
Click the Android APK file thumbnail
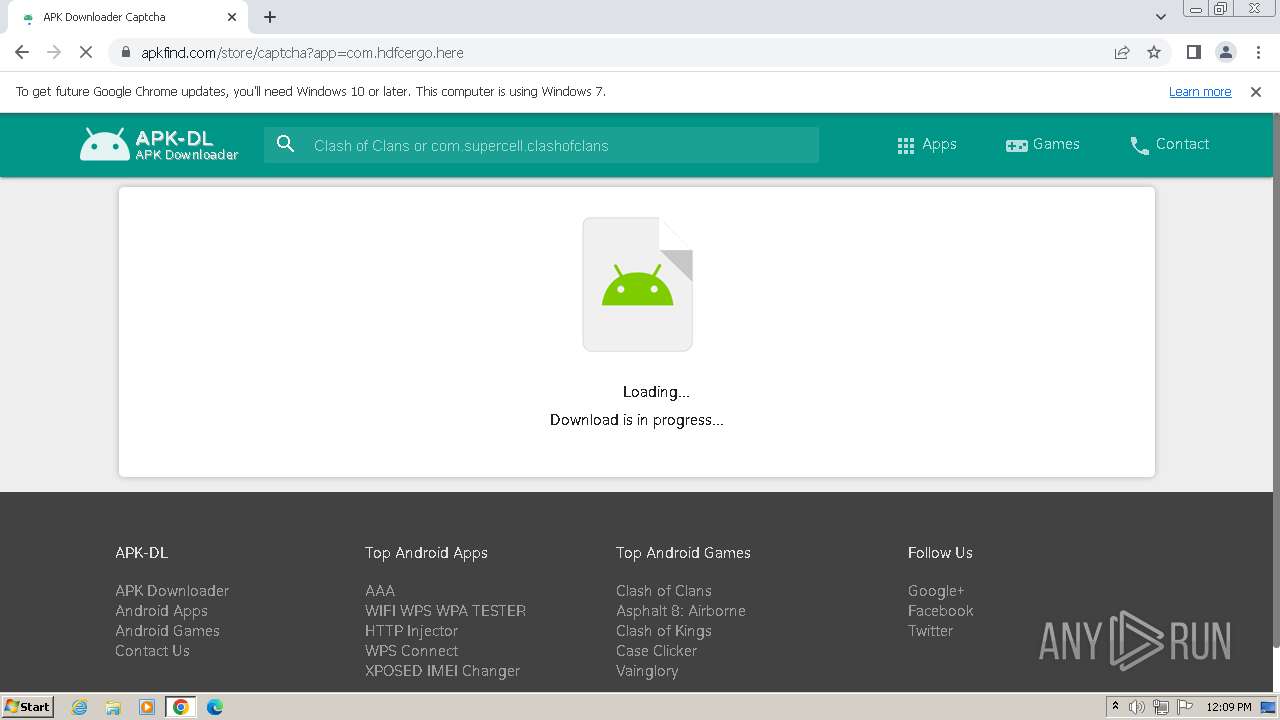point(638,285)
